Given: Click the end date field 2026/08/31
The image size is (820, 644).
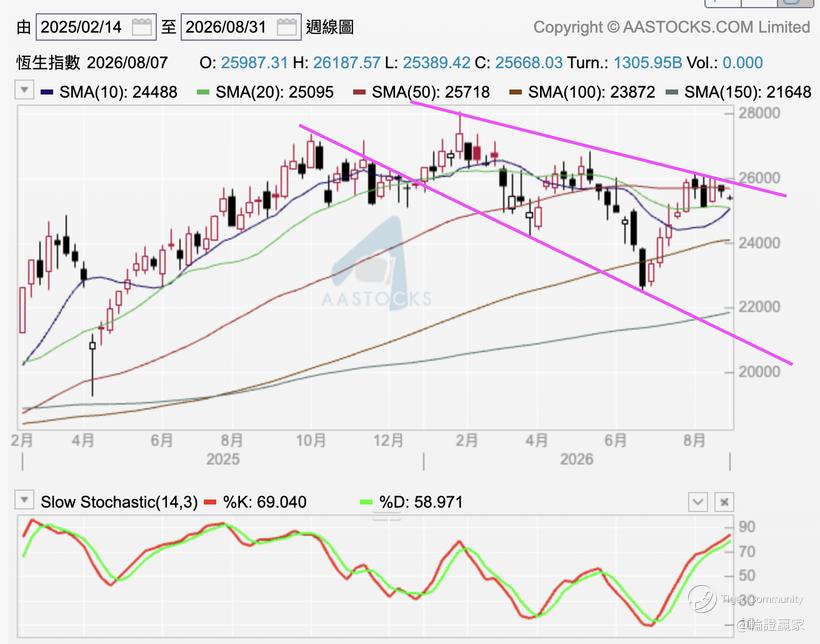Looking at the screenshot, I should [241, 27].
